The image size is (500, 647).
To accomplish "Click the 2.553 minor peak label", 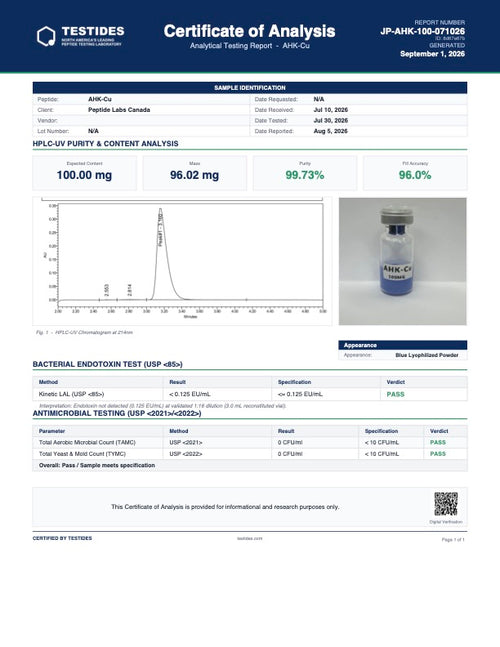I will [x=107, y=290].
